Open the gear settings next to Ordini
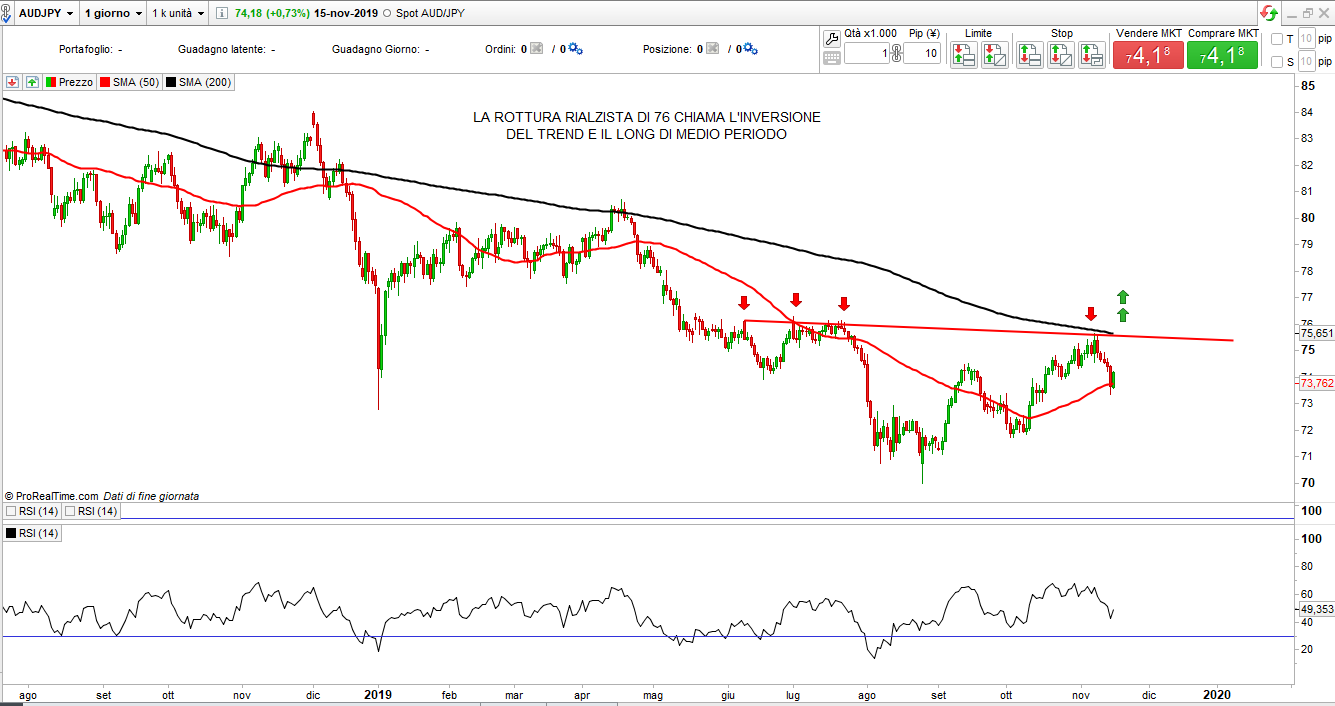 [x=575, y=49]
